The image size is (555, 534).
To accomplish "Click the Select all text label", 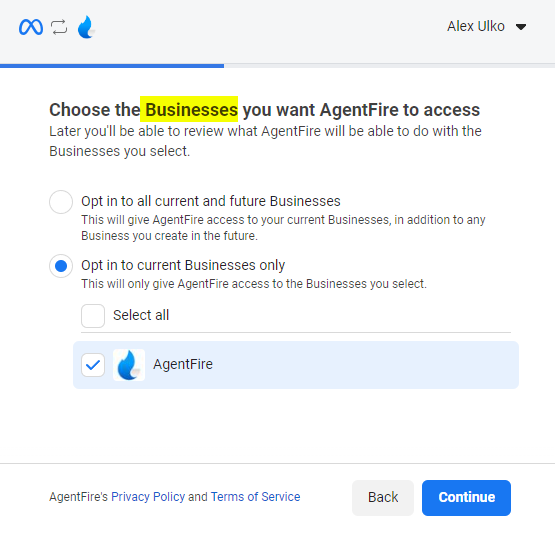I will pos(141,315).
